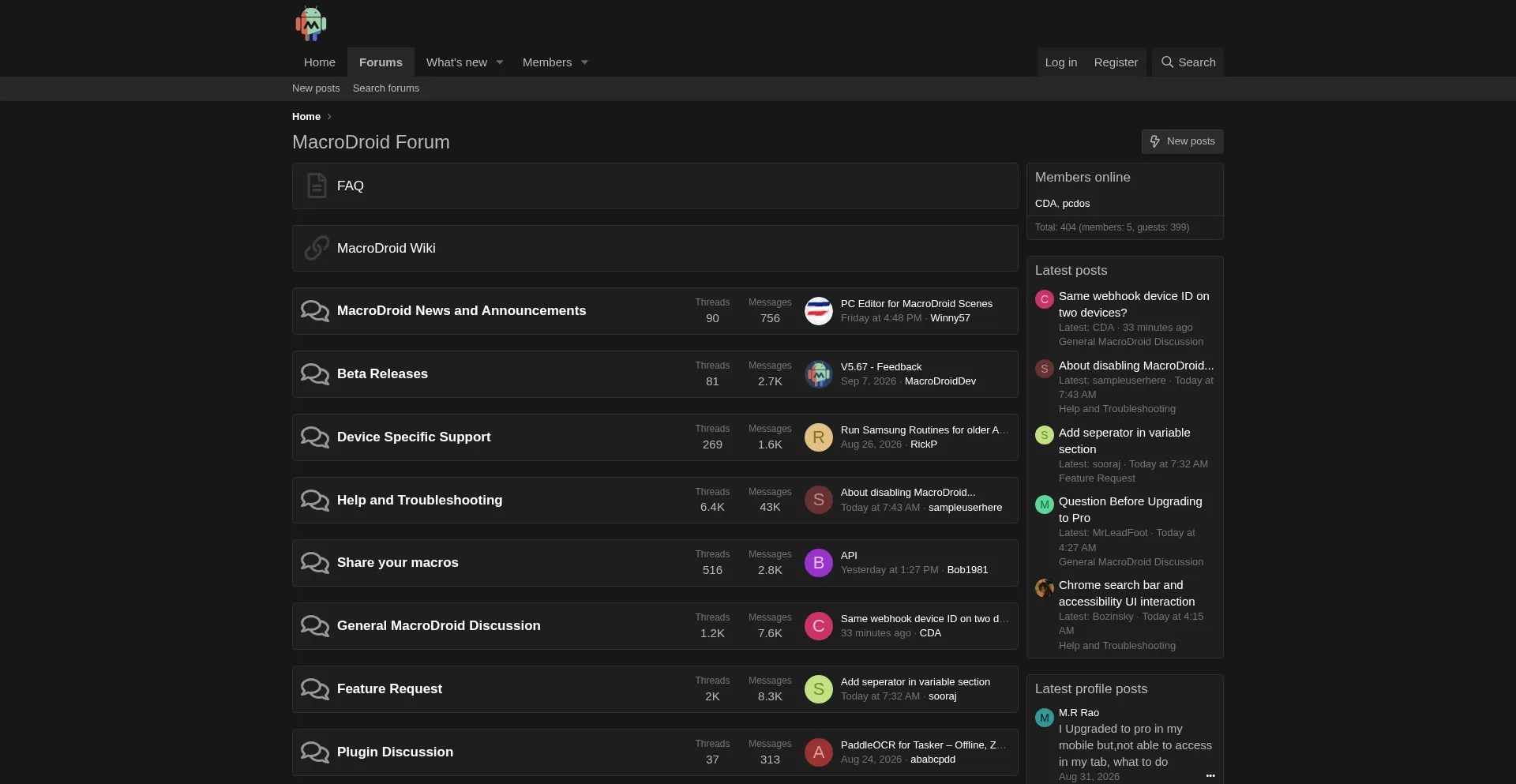Image resolution: width=1516 pixels, height=784 pixels.
Task: Open the What's new tab
Action: [x=456, y=62]
